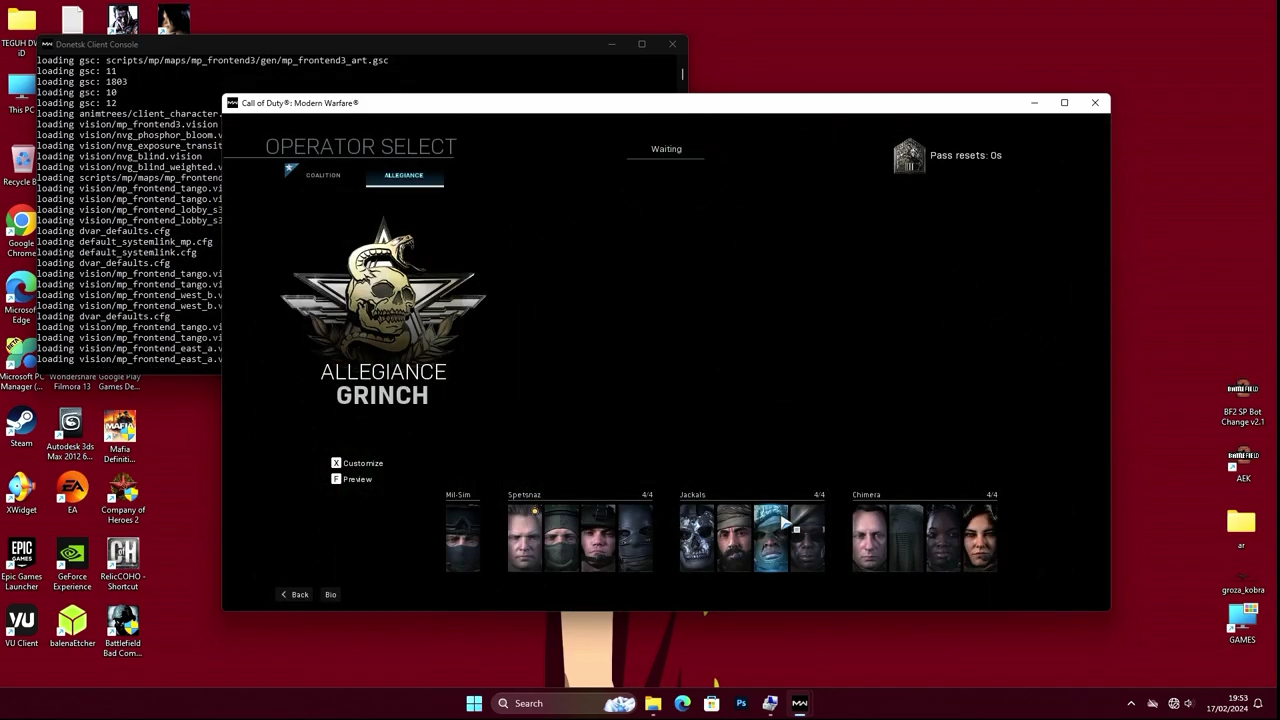Click the Preview operator option
The height and width of the screenshot is (720, 1280).
352,479
